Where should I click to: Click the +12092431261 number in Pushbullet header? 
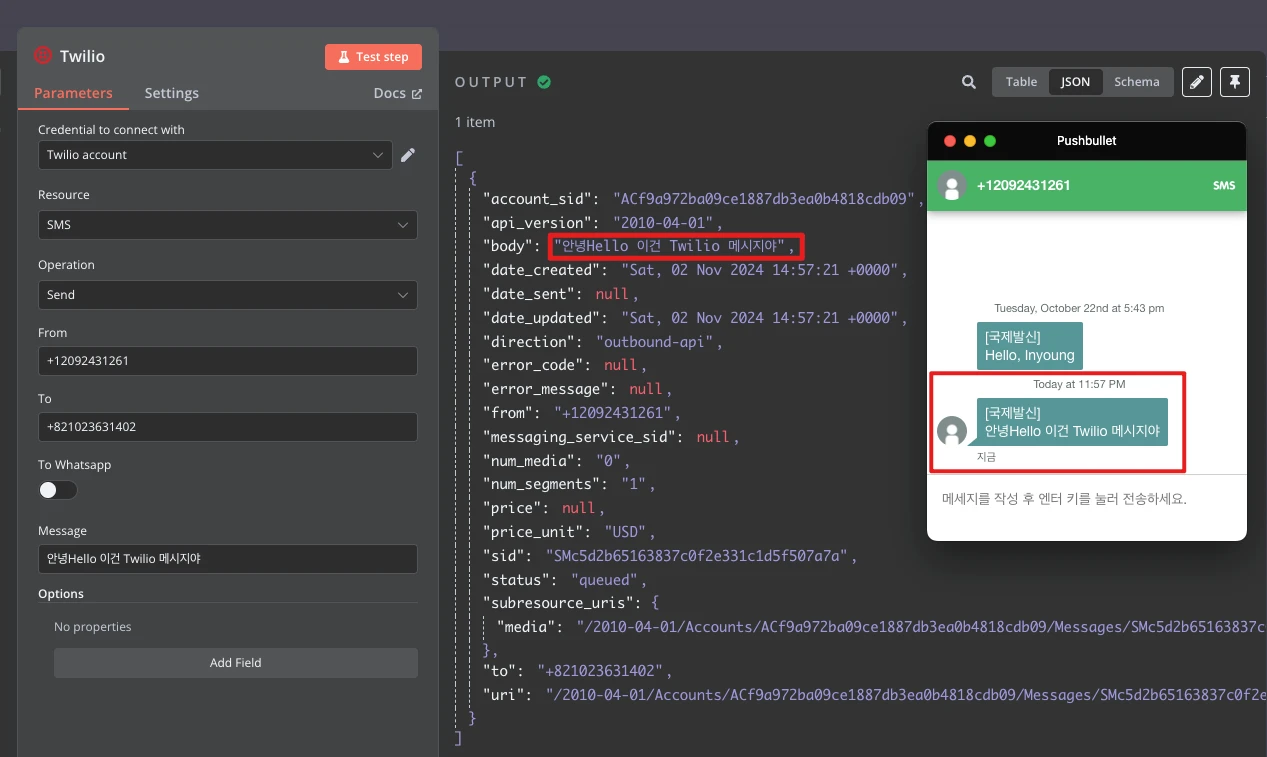pyautogui.click(x=1023, y=186)
